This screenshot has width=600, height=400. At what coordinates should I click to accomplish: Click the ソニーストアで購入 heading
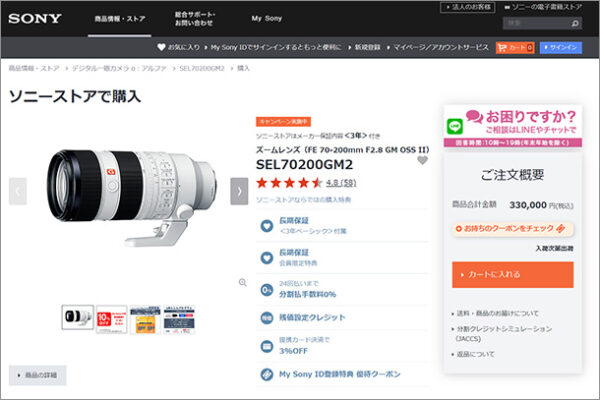tap(75, 96)
